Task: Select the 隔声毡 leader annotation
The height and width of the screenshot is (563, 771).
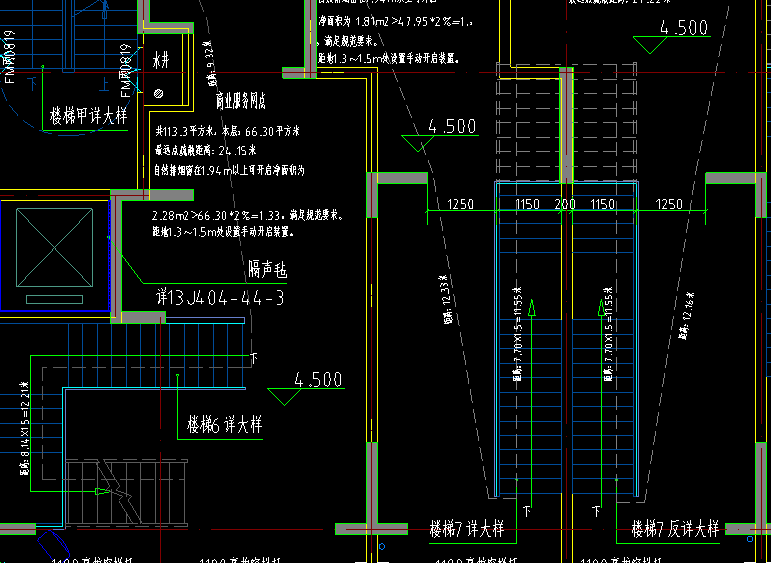Action: (x=267, y=270)
